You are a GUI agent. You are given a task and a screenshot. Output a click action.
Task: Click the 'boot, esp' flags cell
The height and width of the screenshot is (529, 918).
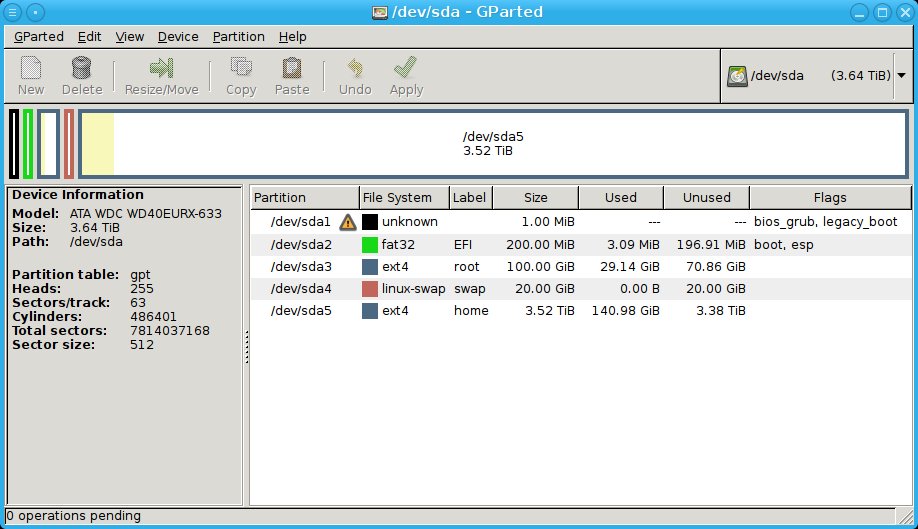pyautogui.click(x=783, y=245)
